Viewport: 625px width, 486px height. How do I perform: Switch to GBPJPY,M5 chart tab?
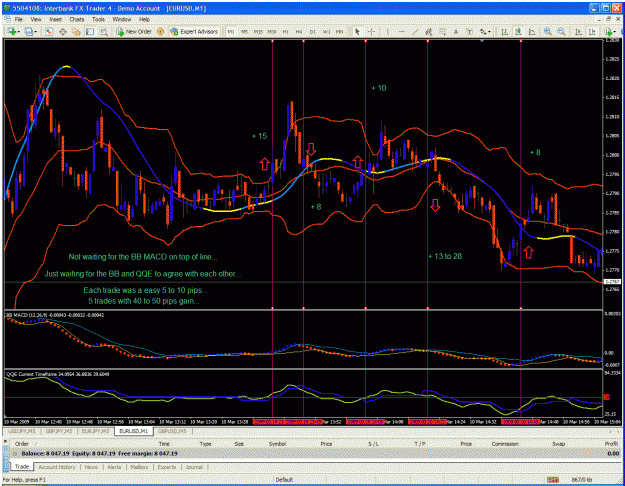coord(59,431)
